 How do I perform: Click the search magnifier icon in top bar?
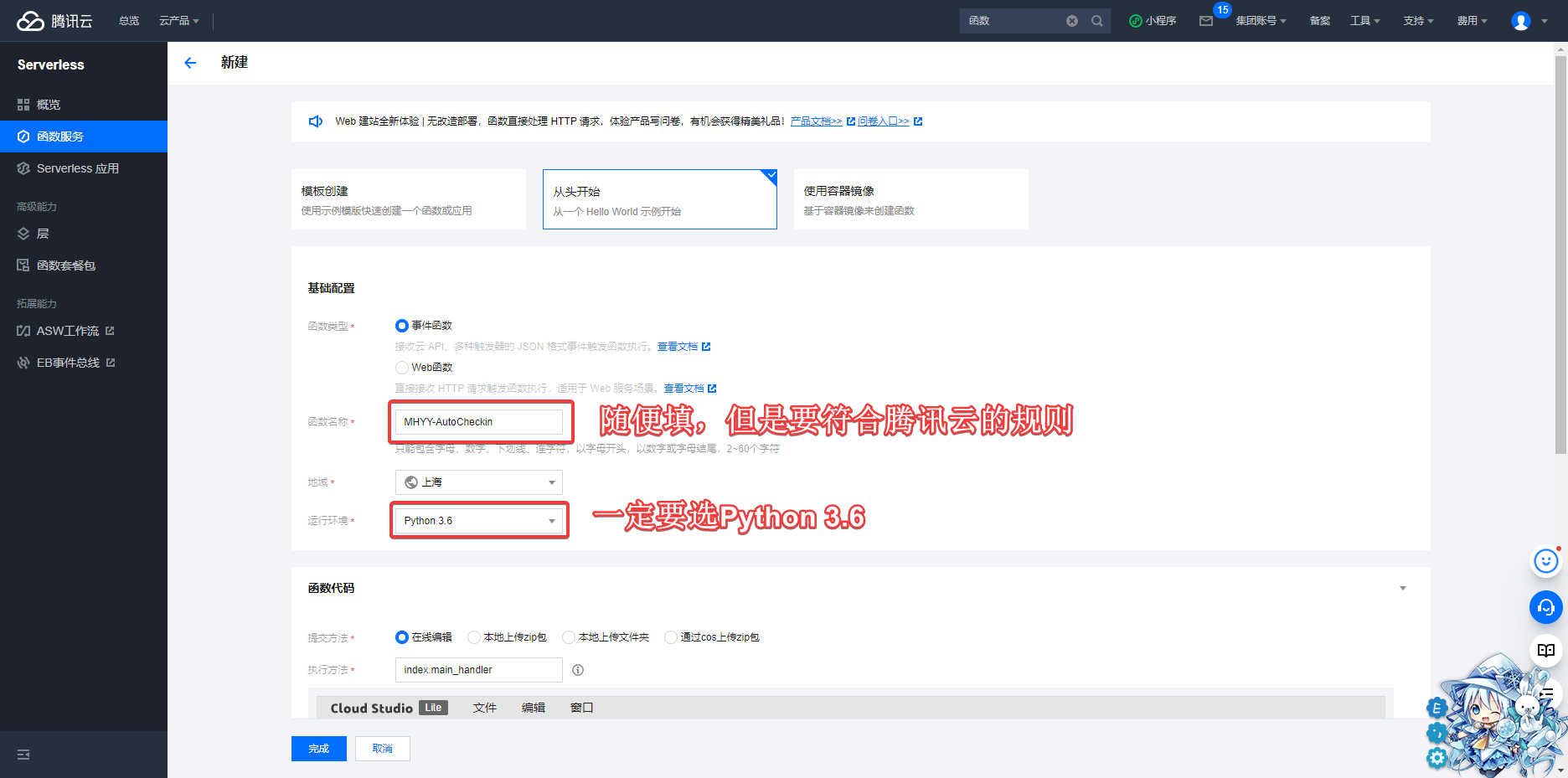tap(1096, 21)
